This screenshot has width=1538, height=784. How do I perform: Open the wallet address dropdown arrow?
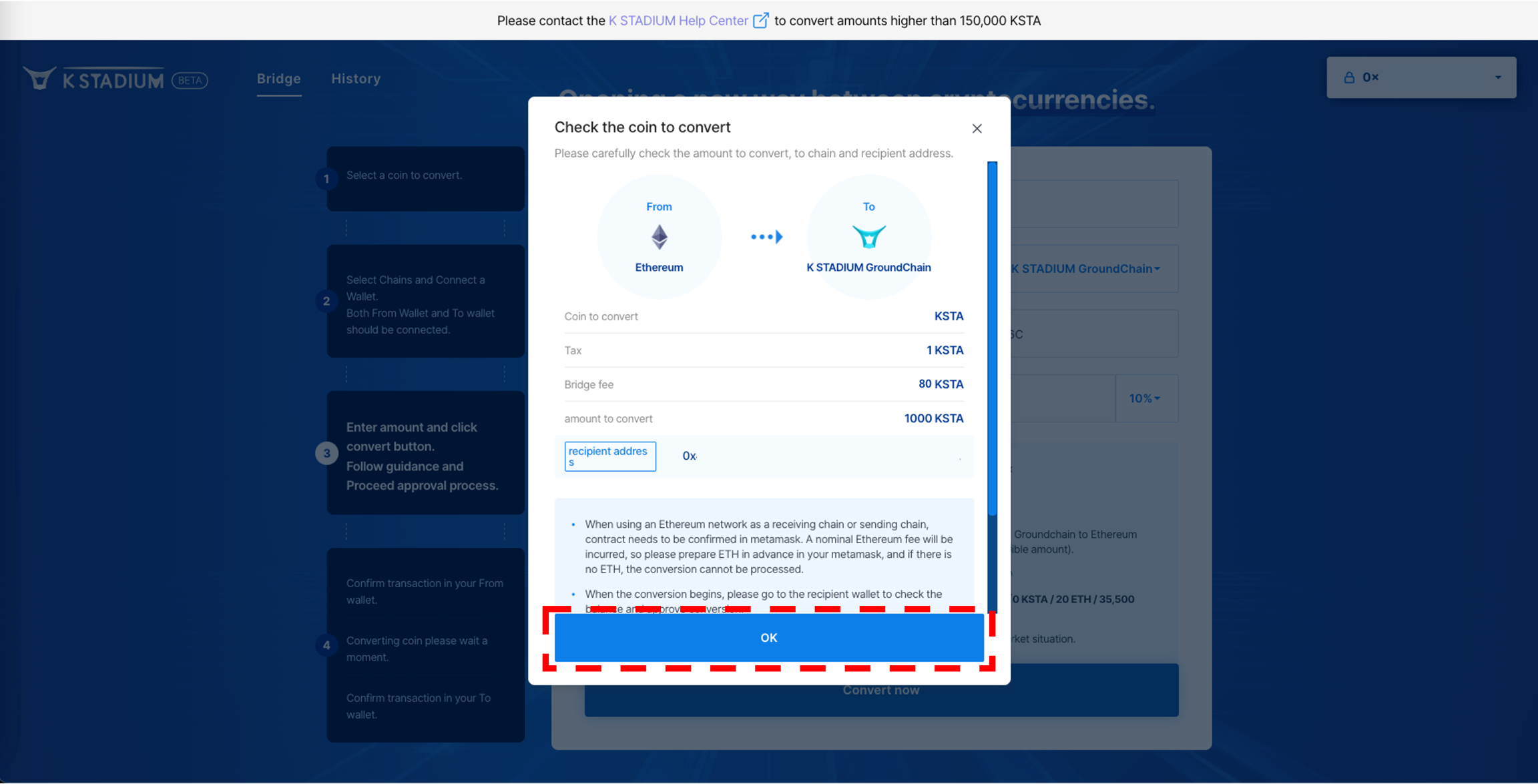1498,77
